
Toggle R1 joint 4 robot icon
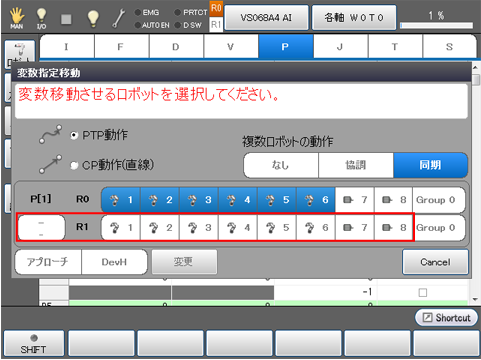tap(238, 228)
